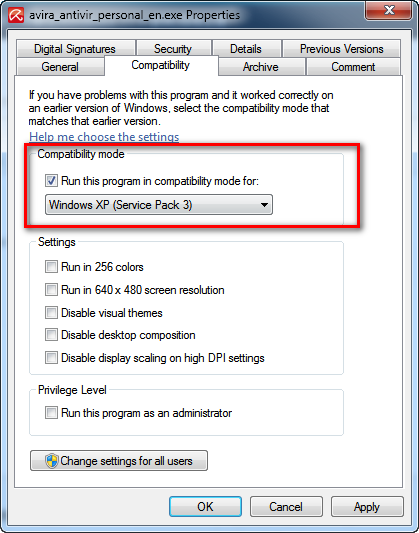Open the Security tab
The height and width of the screenshot is (533, 419).
173,49
